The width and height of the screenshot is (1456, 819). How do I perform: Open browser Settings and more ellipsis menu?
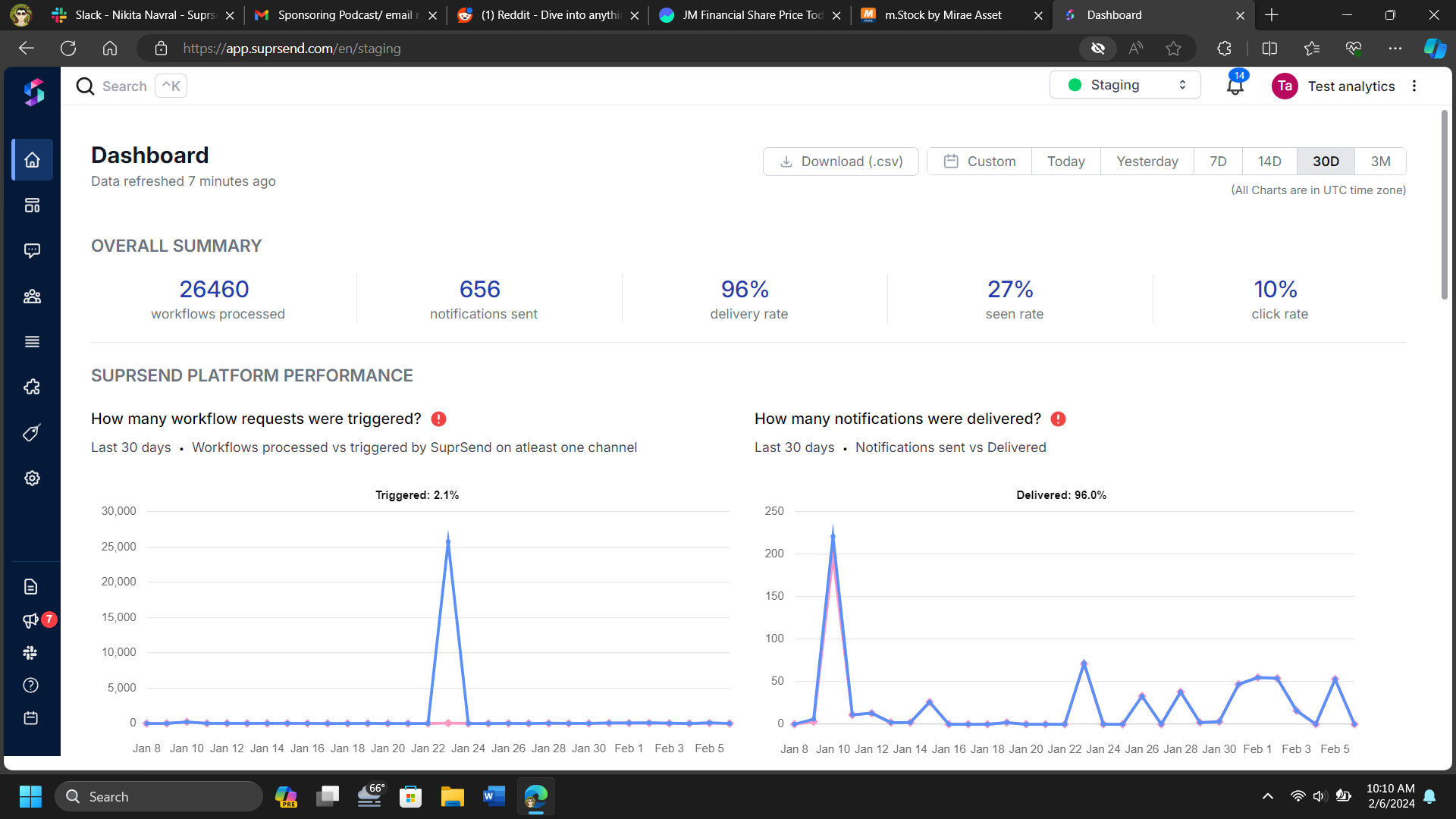pos(1395,49)
